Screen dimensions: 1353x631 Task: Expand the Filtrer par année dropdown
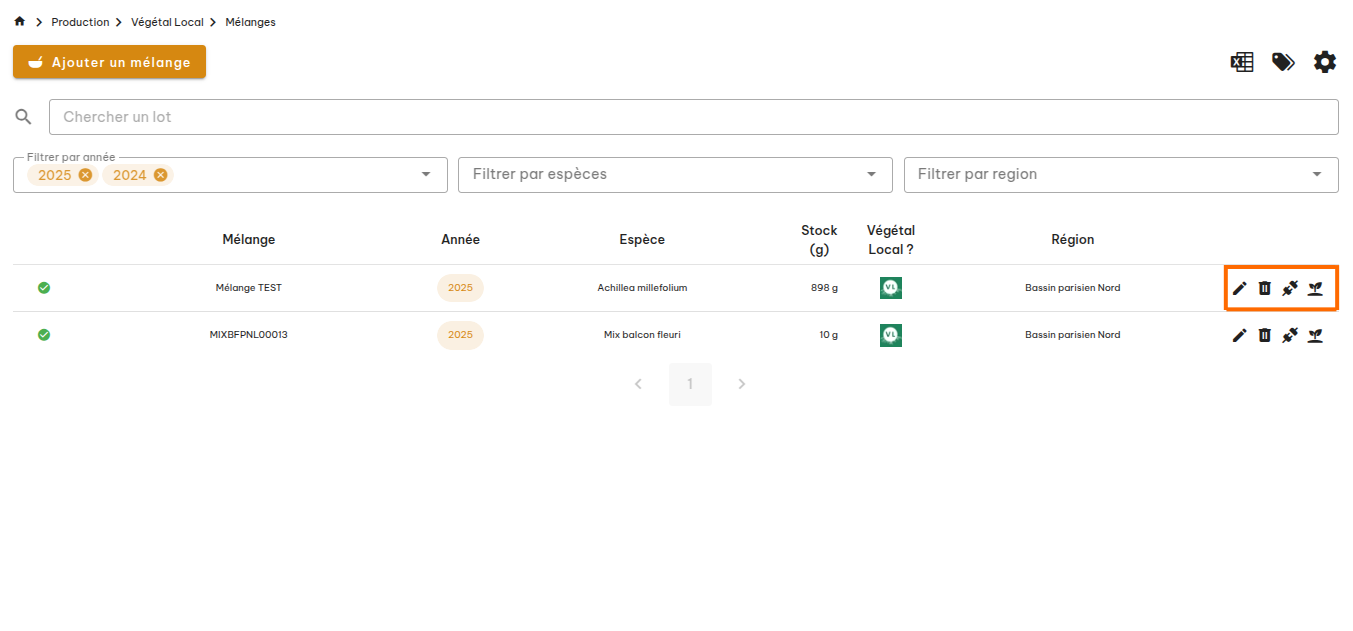[427, 174]
